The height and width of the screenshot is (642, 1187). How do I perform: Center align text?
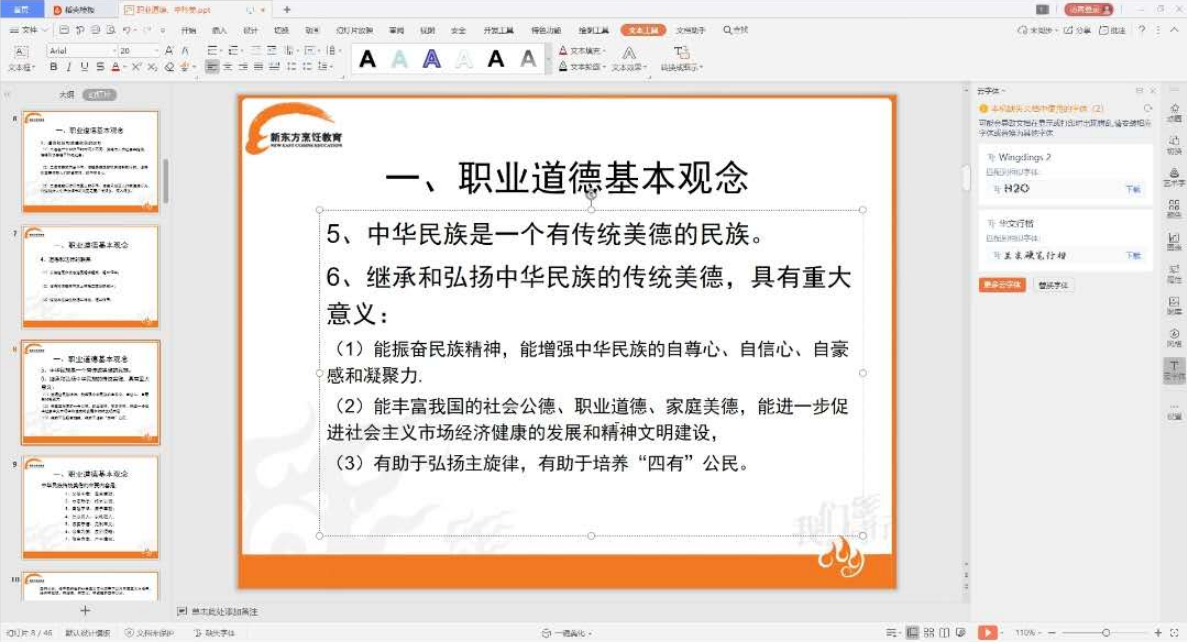click(x=227, y=67)
